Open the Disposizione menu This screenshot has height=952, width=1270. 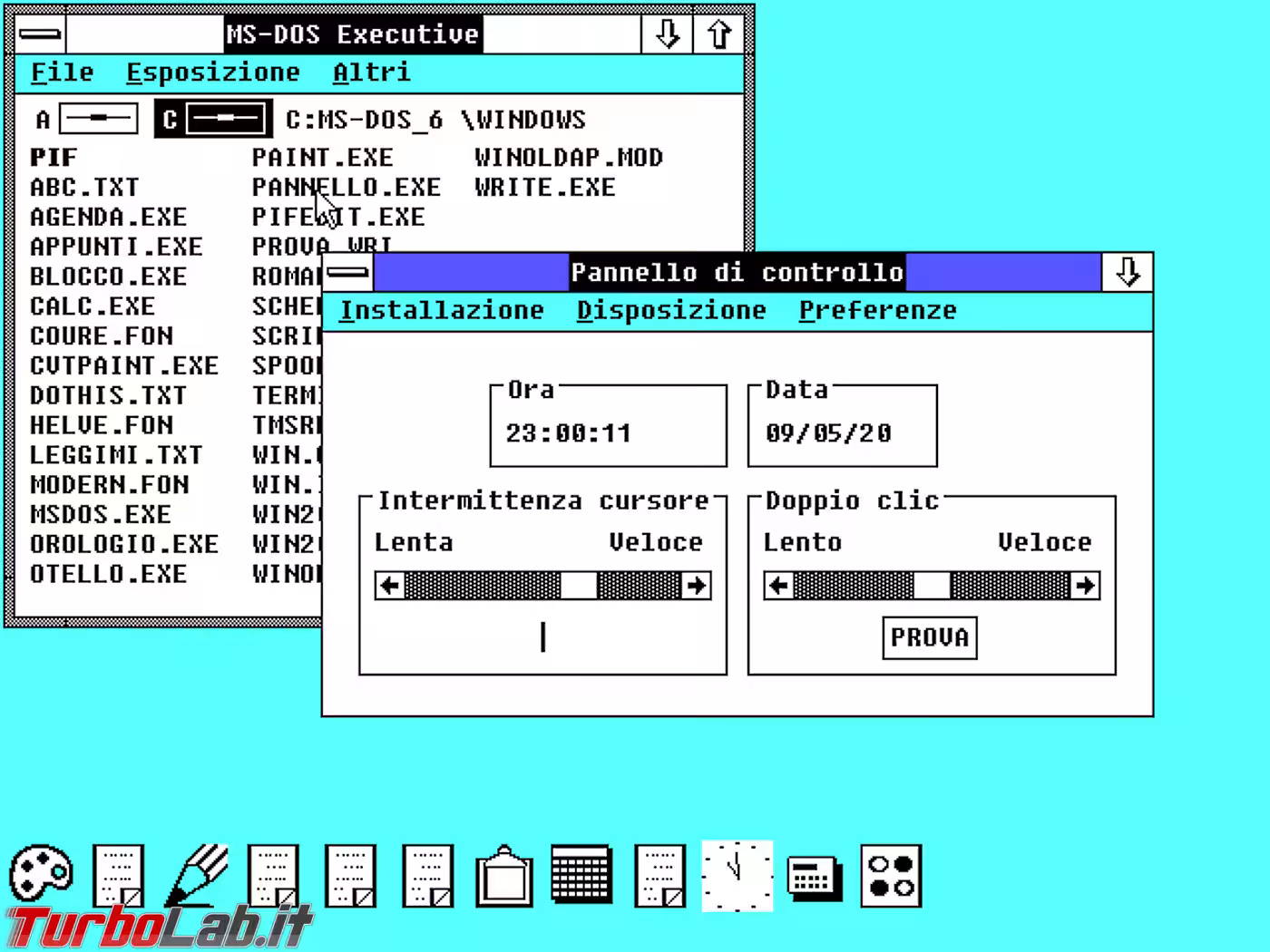click(670, 310)
